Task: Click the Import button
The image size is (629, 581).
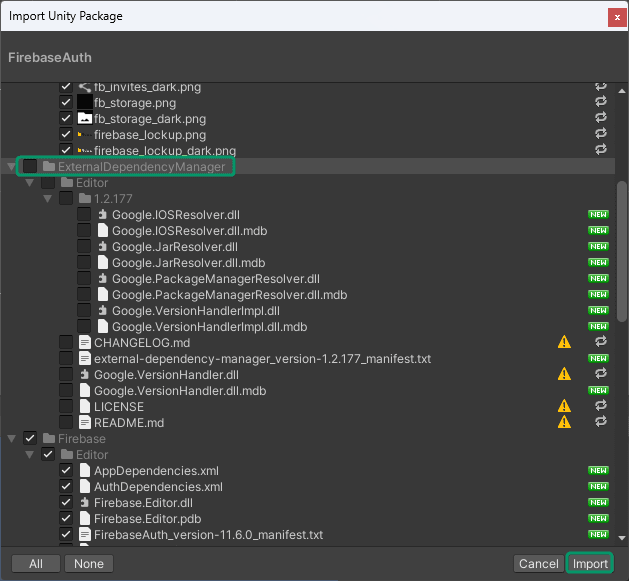Action: (590, 563)
